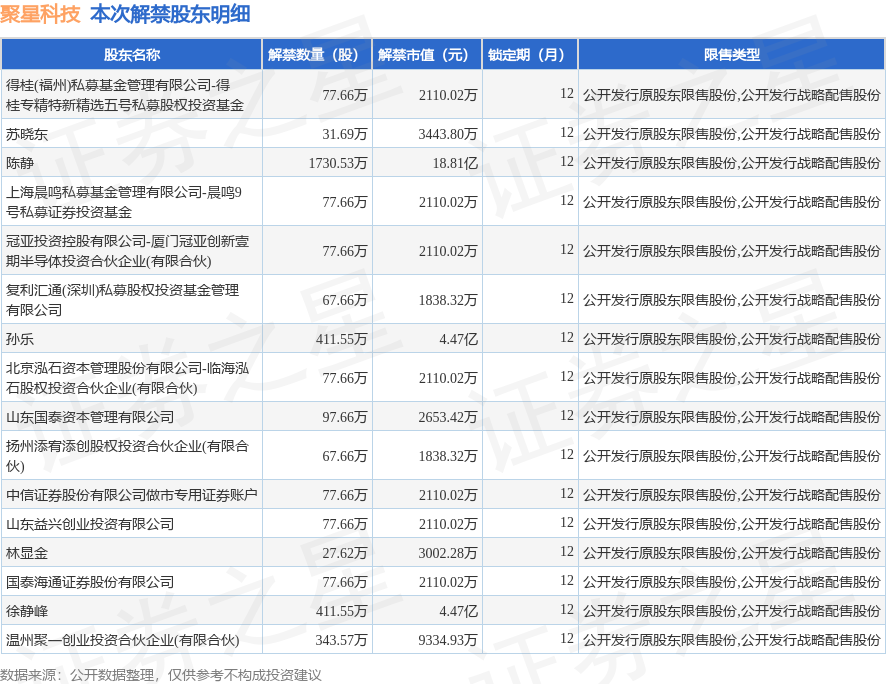Screen dimensions: 886x684
Task: Click 4.47亿 value in 孙乐 row
Action: tap(459, 339)
